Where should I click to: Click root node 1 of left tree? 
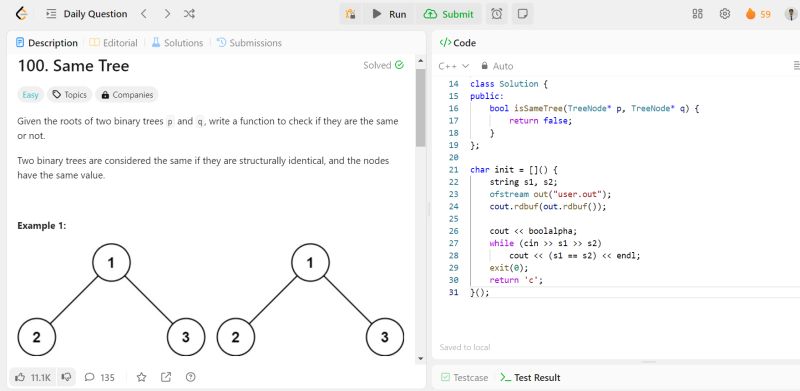click(111, 262)
